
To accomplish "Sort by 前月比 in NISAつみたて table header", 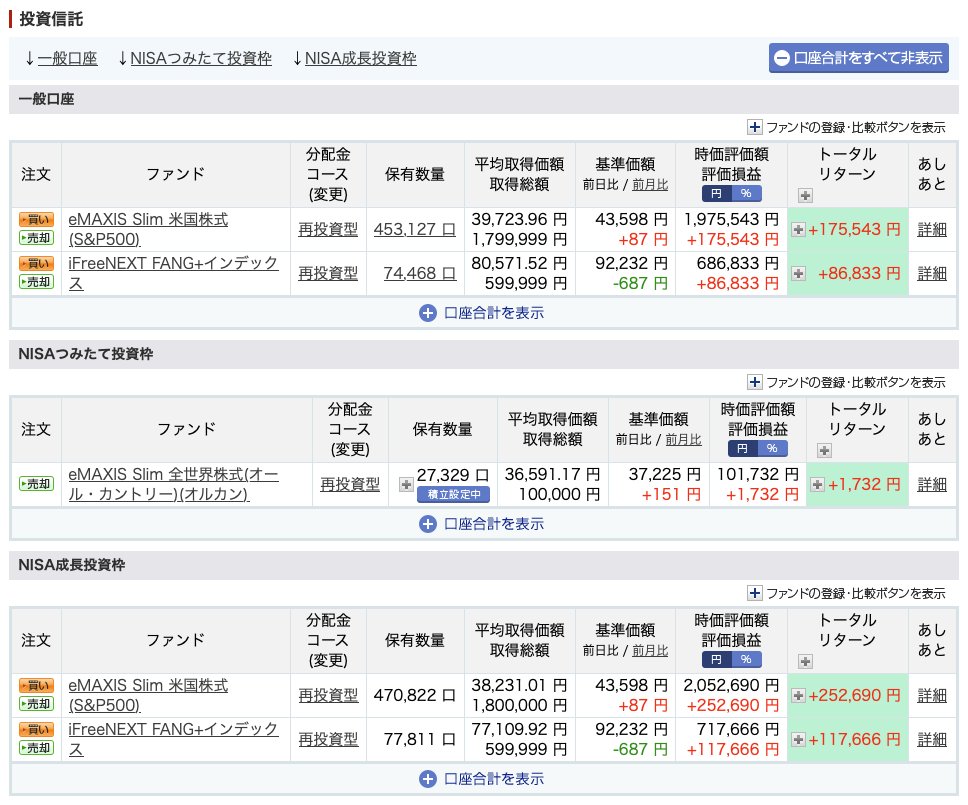I will 683,440.
